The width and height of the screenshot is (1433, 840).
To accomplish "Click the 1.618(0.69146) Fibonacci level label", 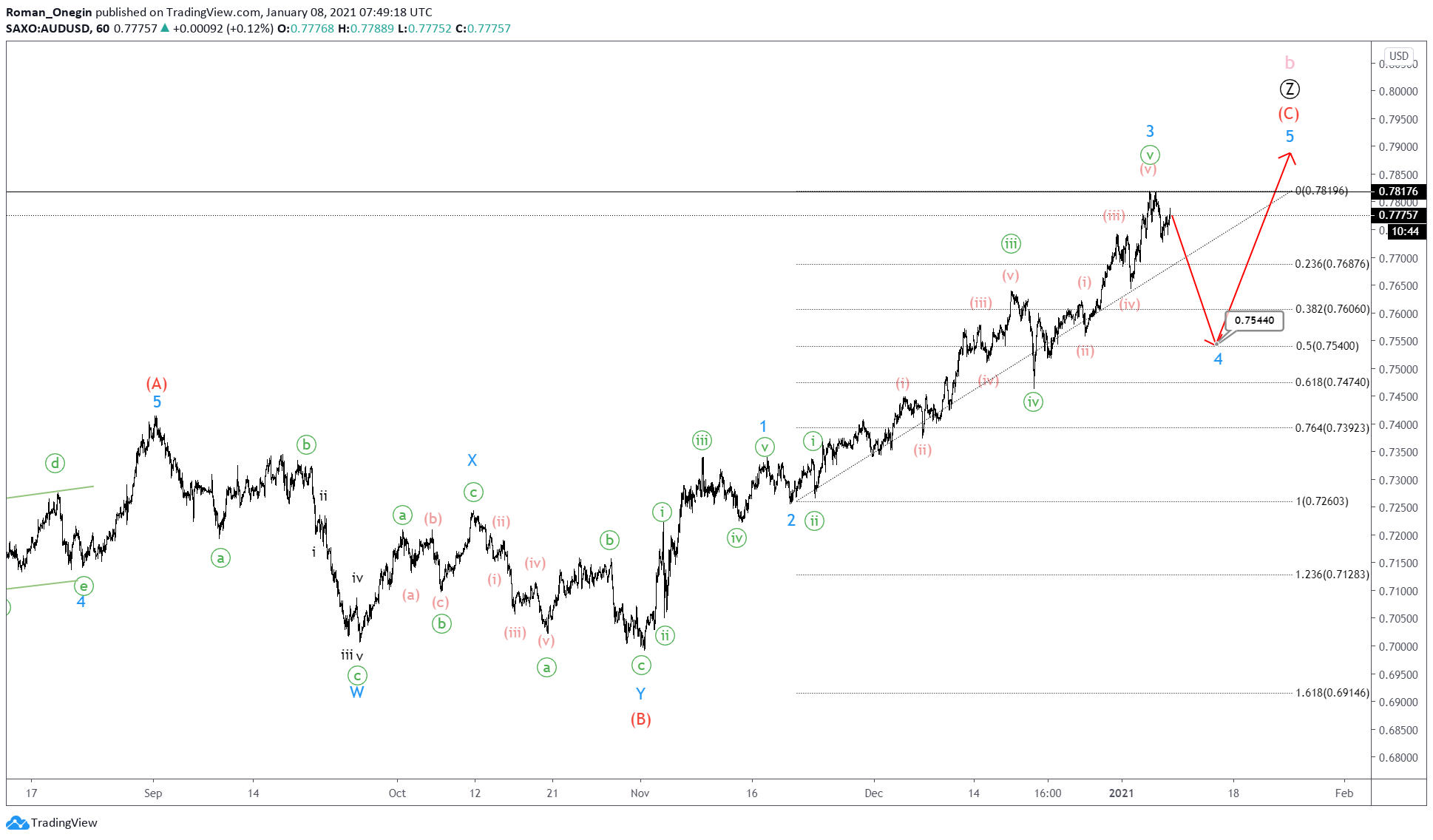I will tap(1332, 693).
